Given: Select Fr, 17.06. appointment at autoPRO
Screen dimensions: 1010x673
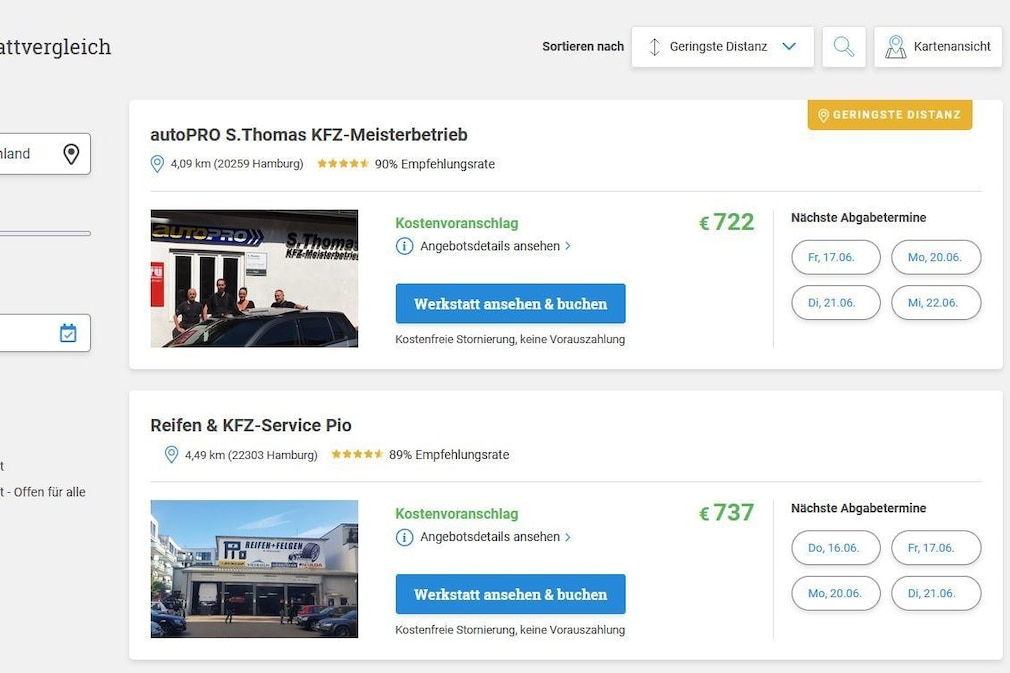Looking at the screenshot, I should (835, 258).
